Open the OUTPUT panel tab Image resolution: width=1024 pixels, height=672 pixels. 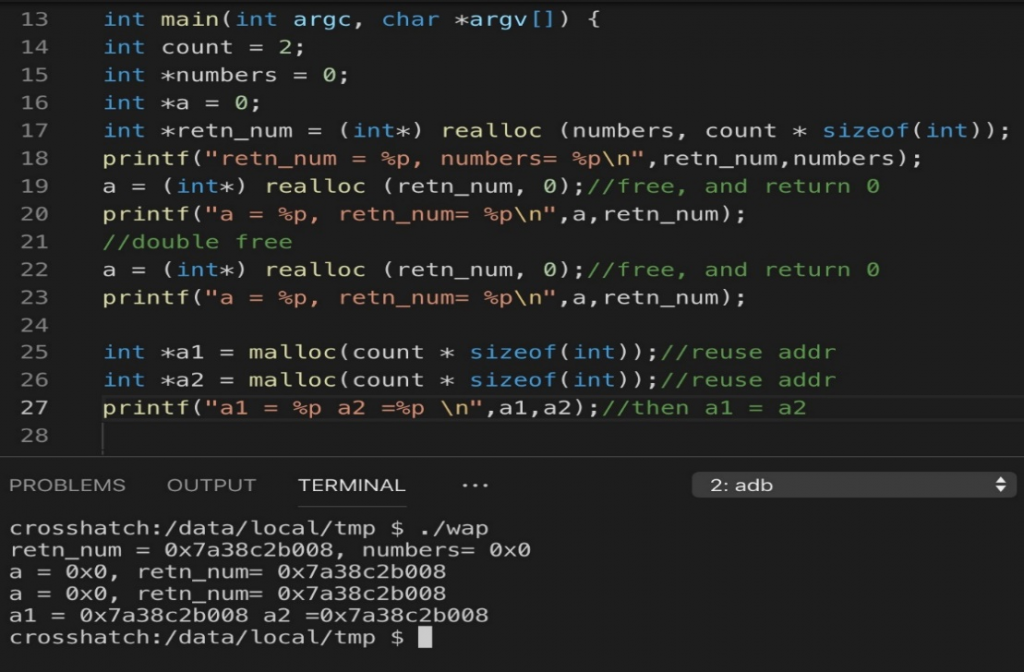211,486
